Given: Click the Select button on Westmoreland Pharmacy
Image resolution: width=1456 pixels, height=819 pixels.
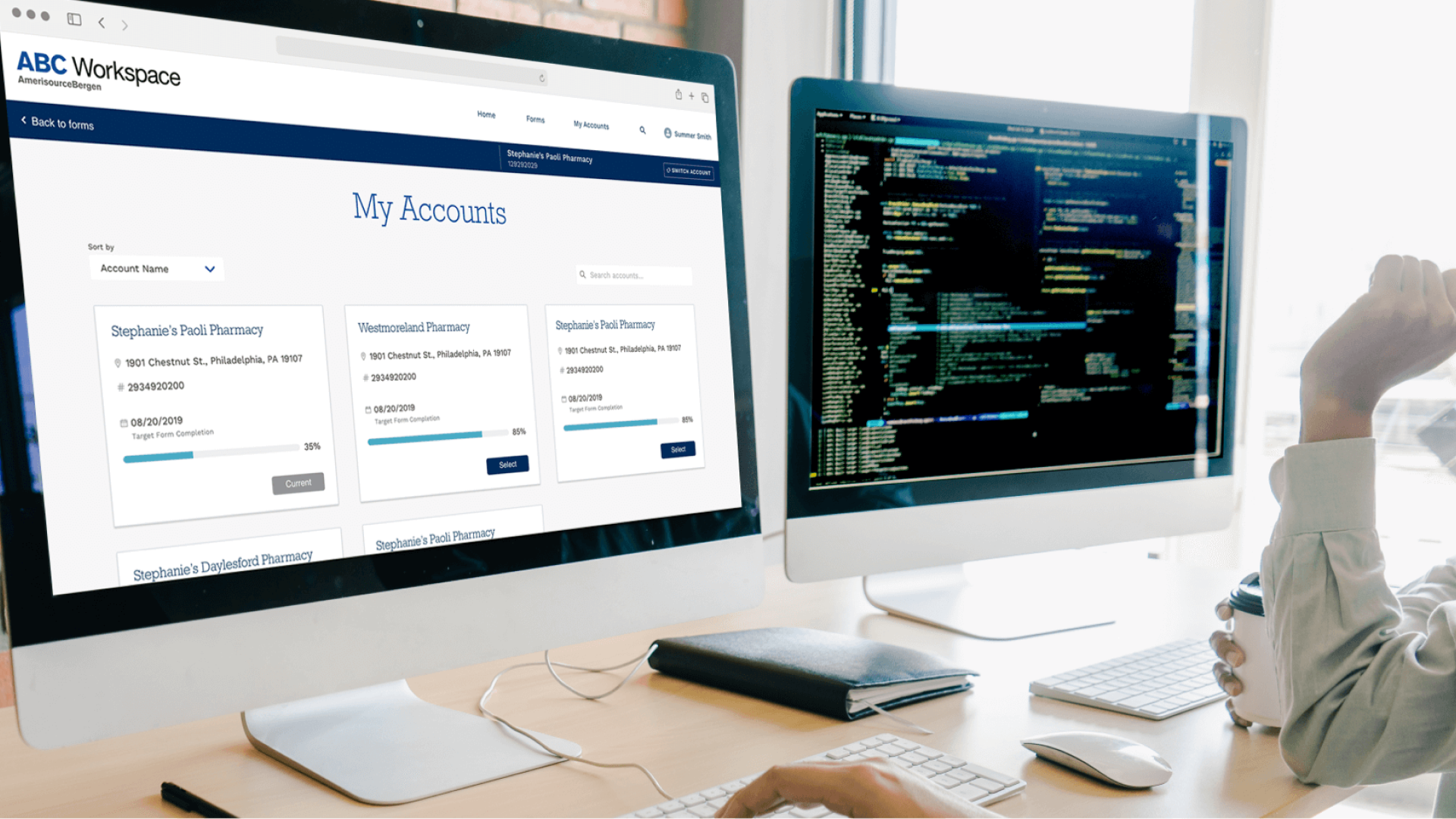Looking at the screenshot, I should [507, 464].
